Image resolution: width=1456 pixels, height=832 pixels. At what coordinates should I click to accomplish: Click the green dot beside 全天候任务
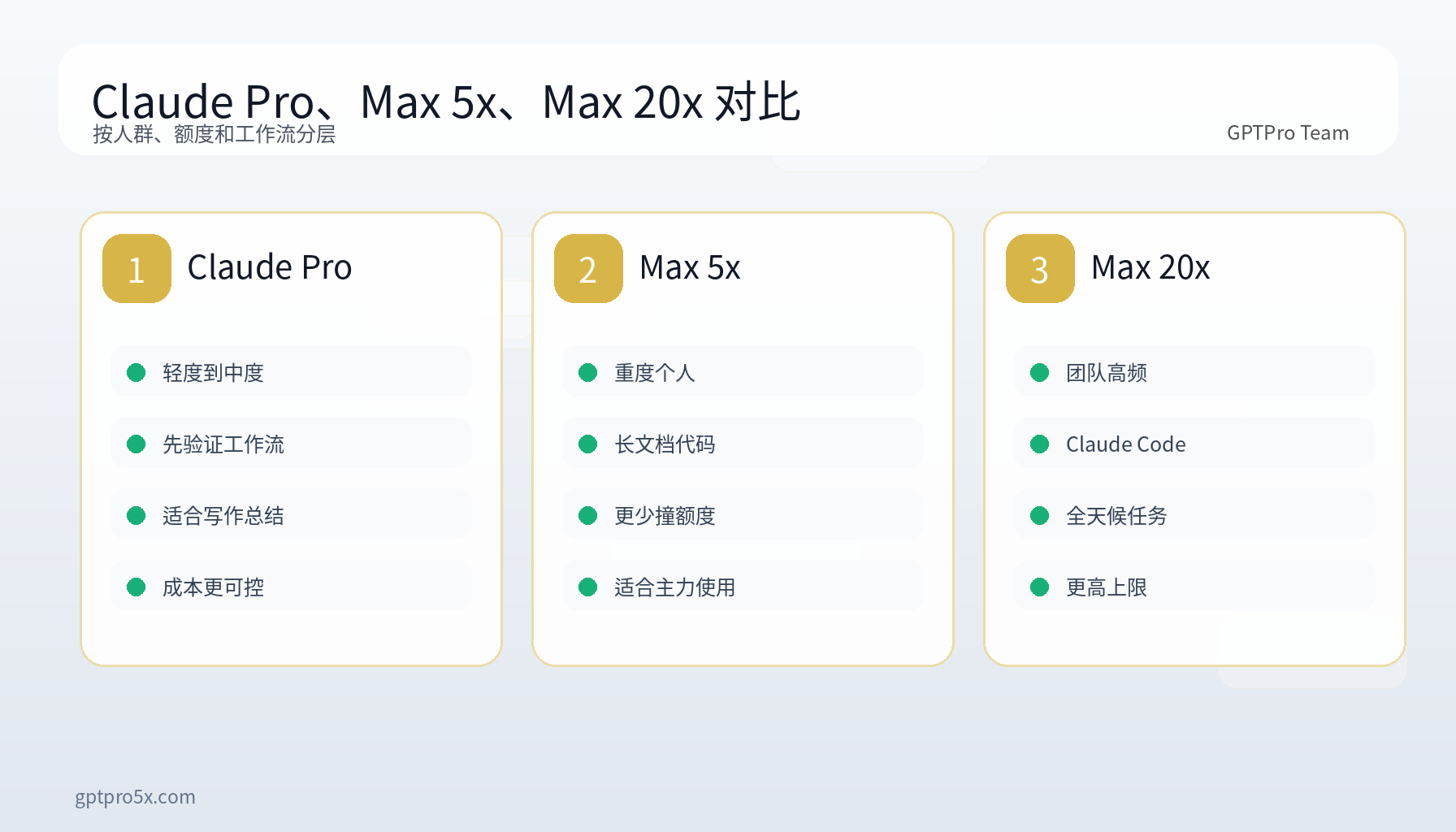[1040, 516]
